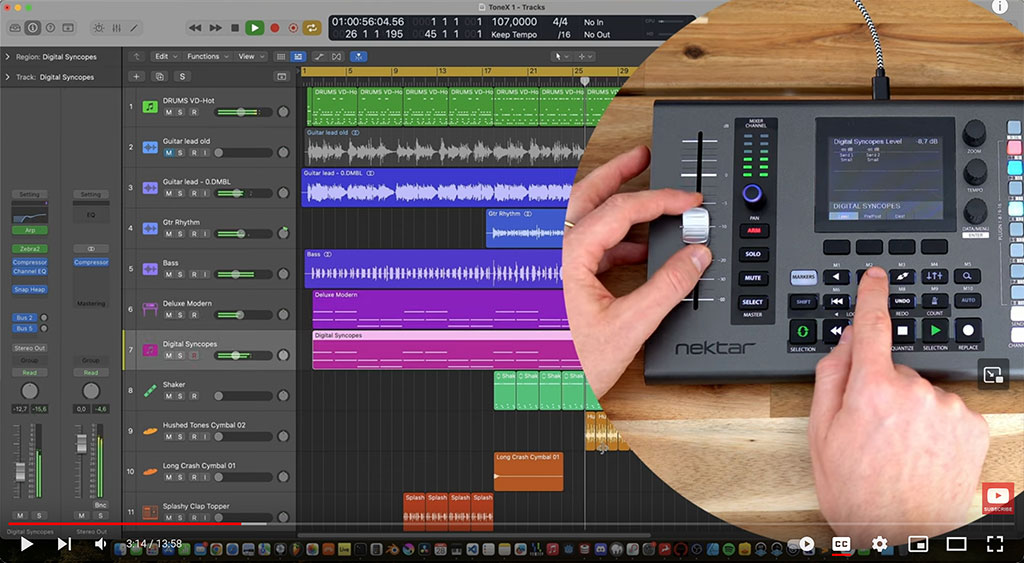
Task: Solo the Deluxe Modern track
Action: point(180,315)
